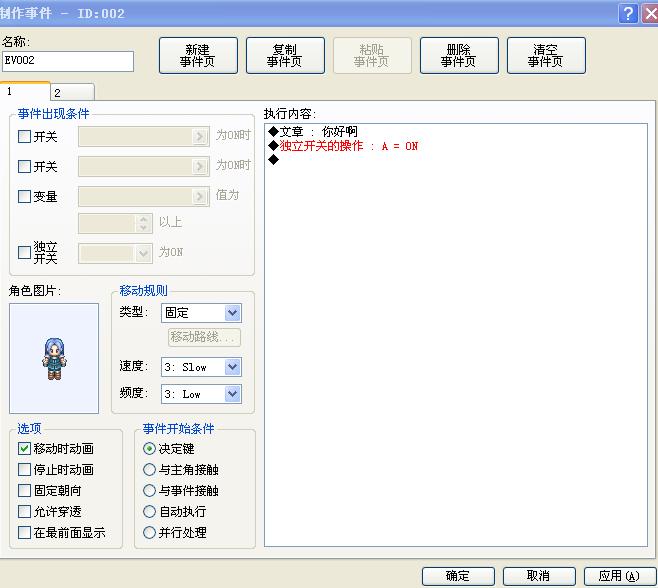
Task: Enable the second 开关 condition checkbox
Action: click(x=24, y=167)
